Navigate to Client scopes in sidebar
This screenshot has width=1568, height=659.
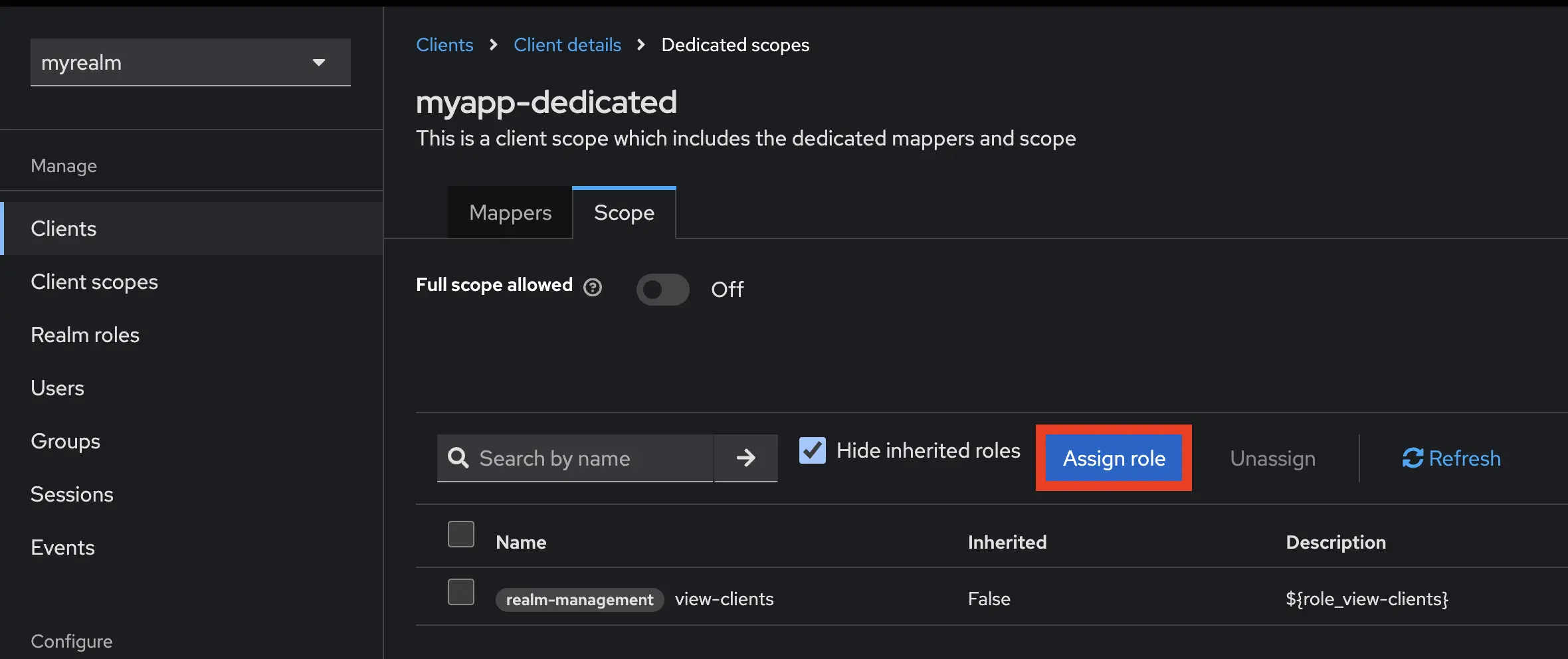coord(94,282)
